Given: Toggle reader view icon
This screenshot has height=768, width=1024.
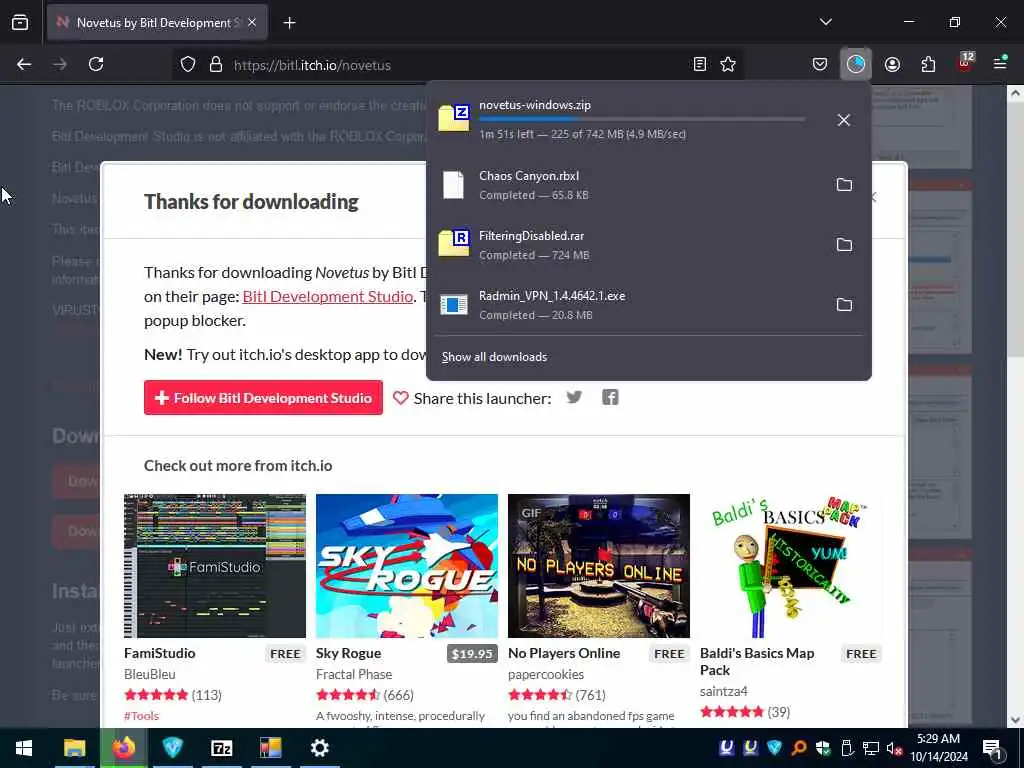Looking at the screenshot, I should pos(699,64).
